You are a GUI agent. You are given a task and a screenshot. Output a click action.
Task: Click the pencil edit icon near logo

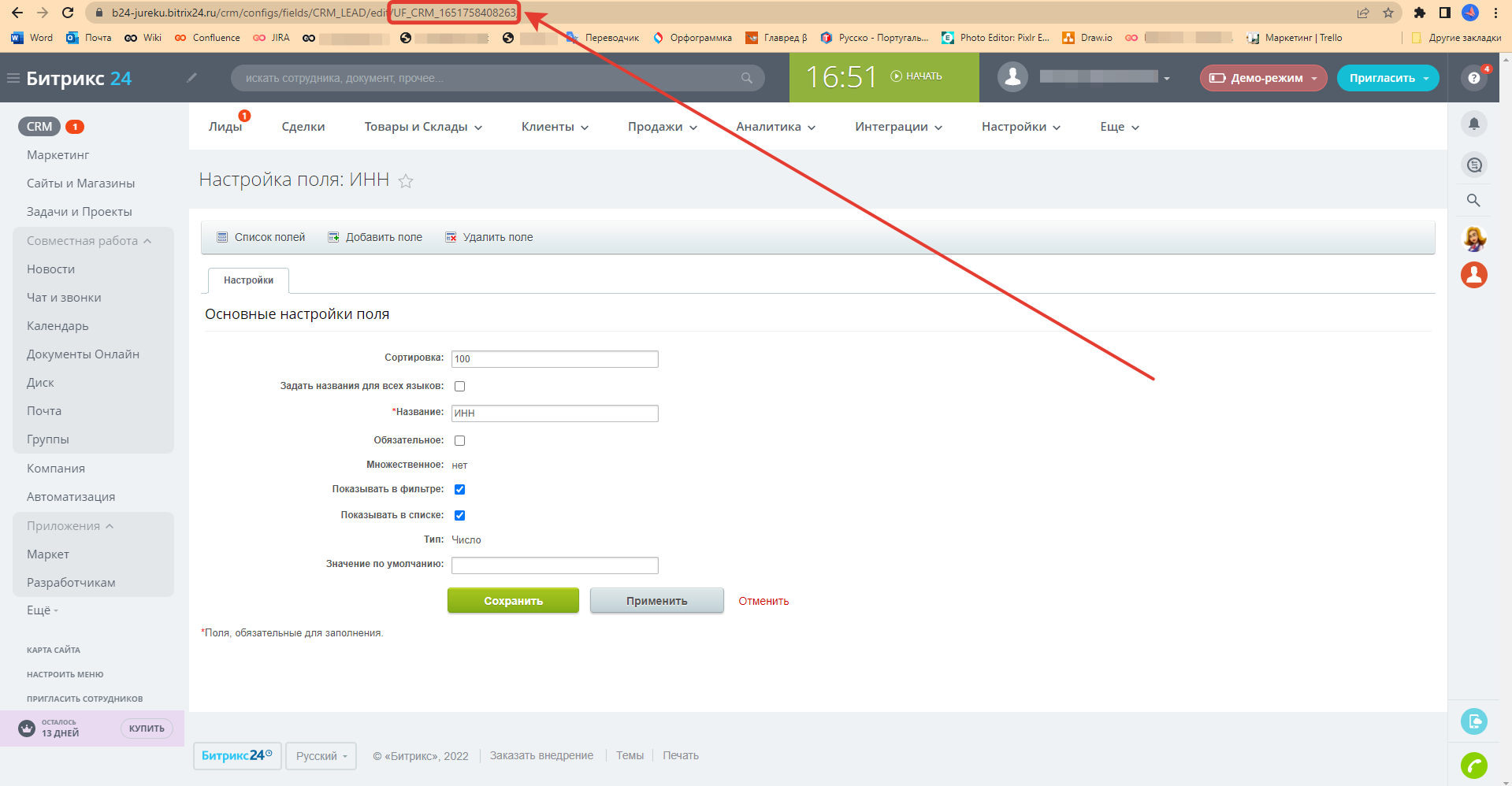(191, 78)
